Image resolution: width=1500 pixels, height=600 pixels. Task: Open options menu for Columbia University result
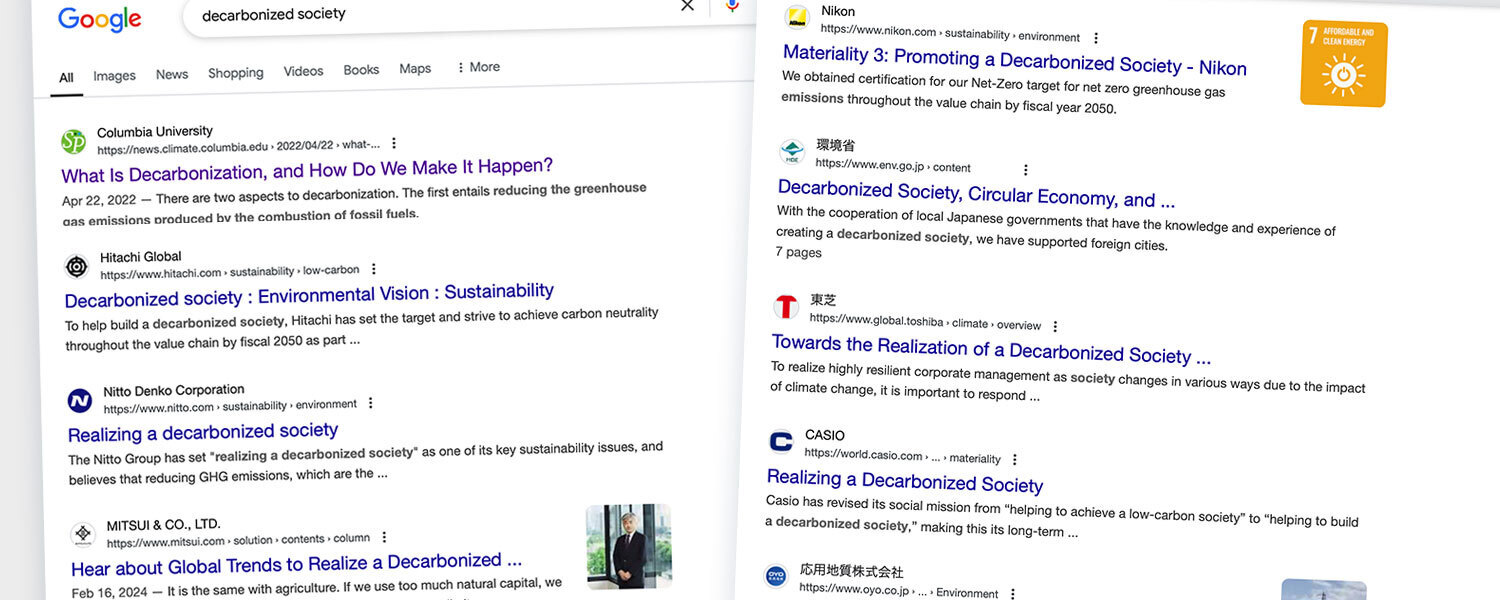click(x=394, y=143)
